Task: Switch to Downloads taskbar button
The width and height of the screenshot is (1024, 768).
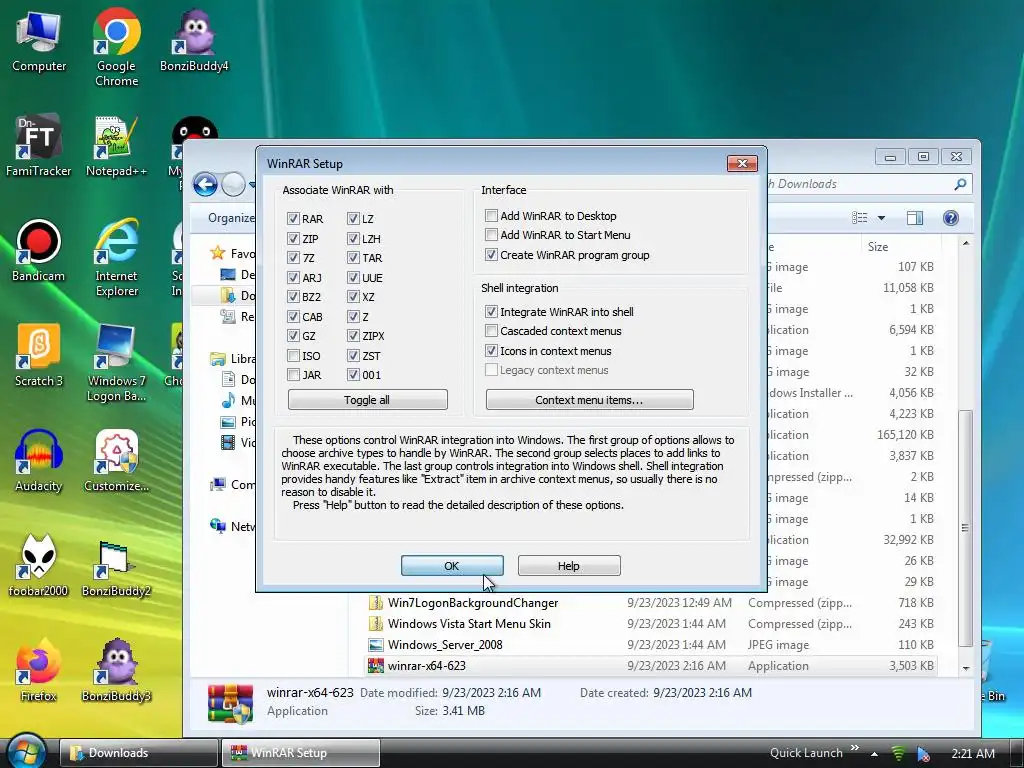Action: pyautogui.click(x=138, y=753)
